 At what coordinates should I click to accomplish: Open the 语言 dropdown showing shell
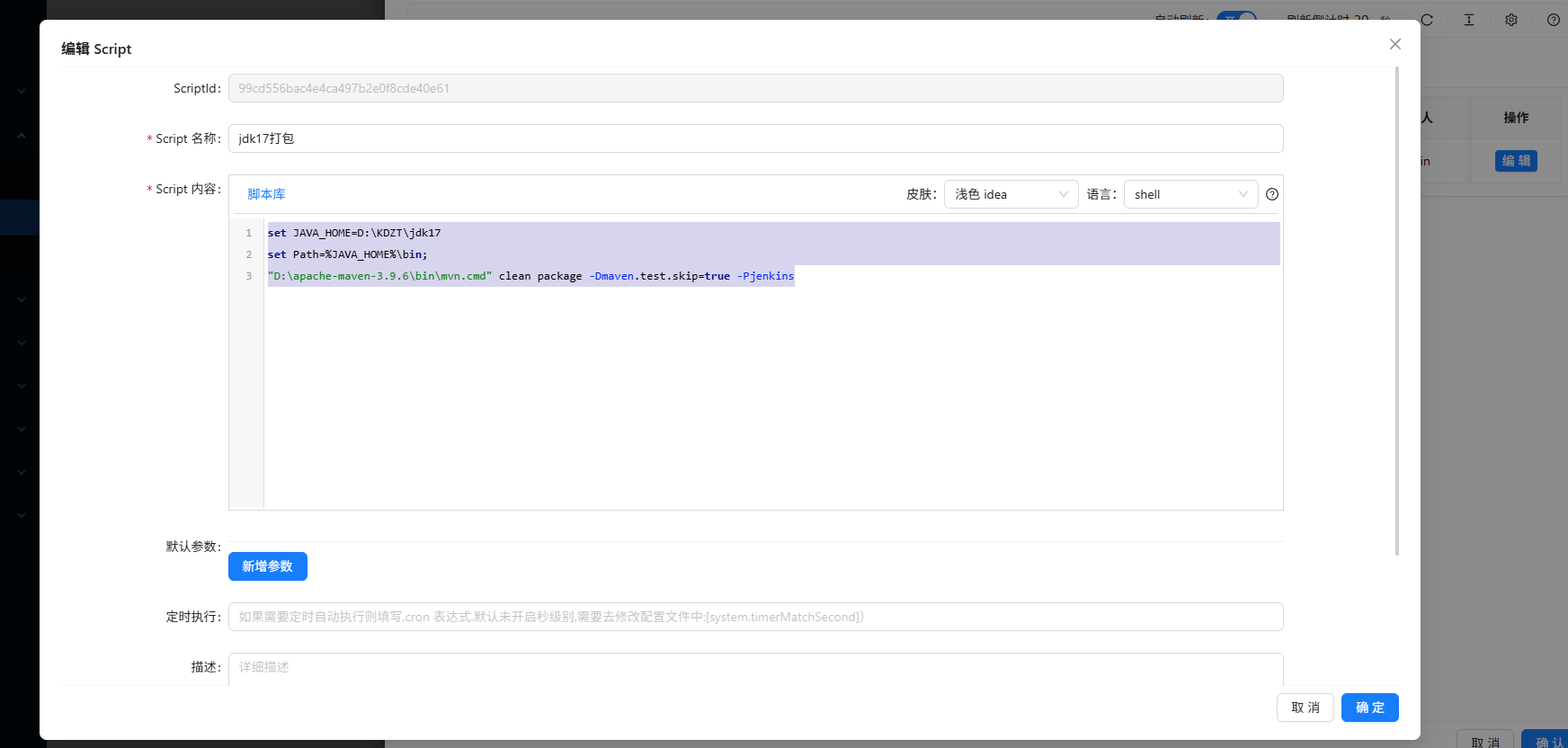pyautogui.click(x=1190, y=194)
